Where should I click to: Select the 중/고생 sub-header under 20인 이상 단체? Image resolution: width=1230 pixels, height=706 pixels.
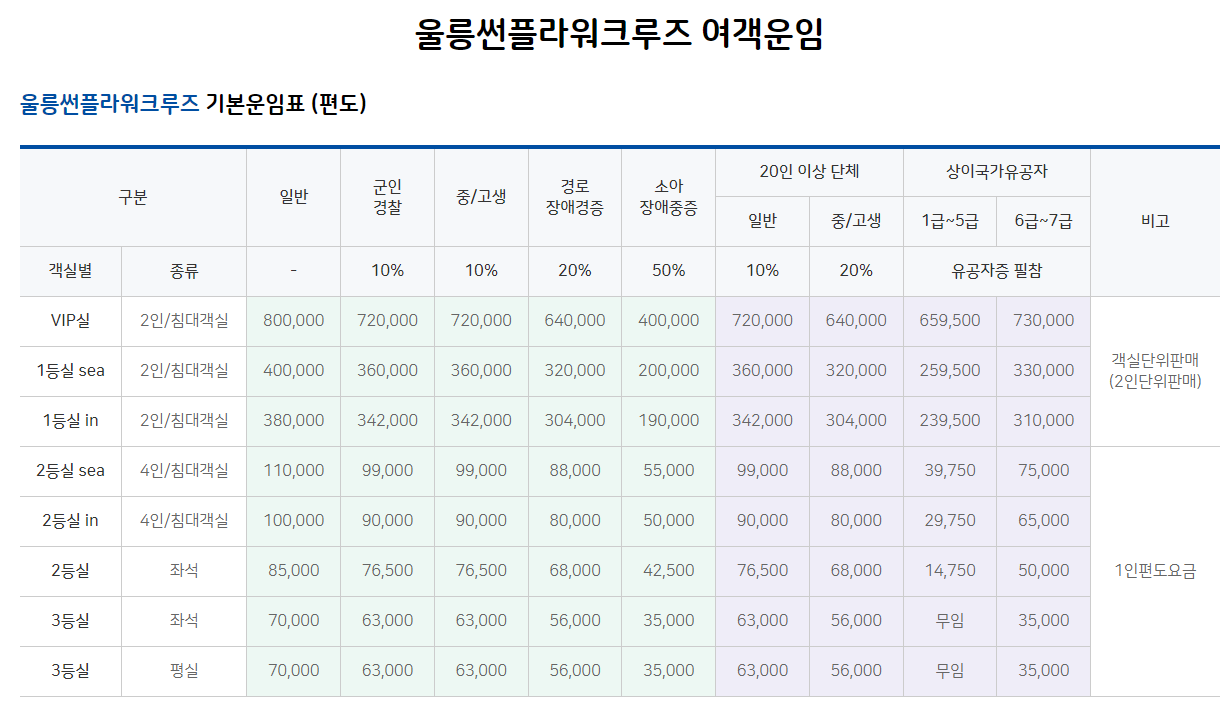click(x=857, y=221)
